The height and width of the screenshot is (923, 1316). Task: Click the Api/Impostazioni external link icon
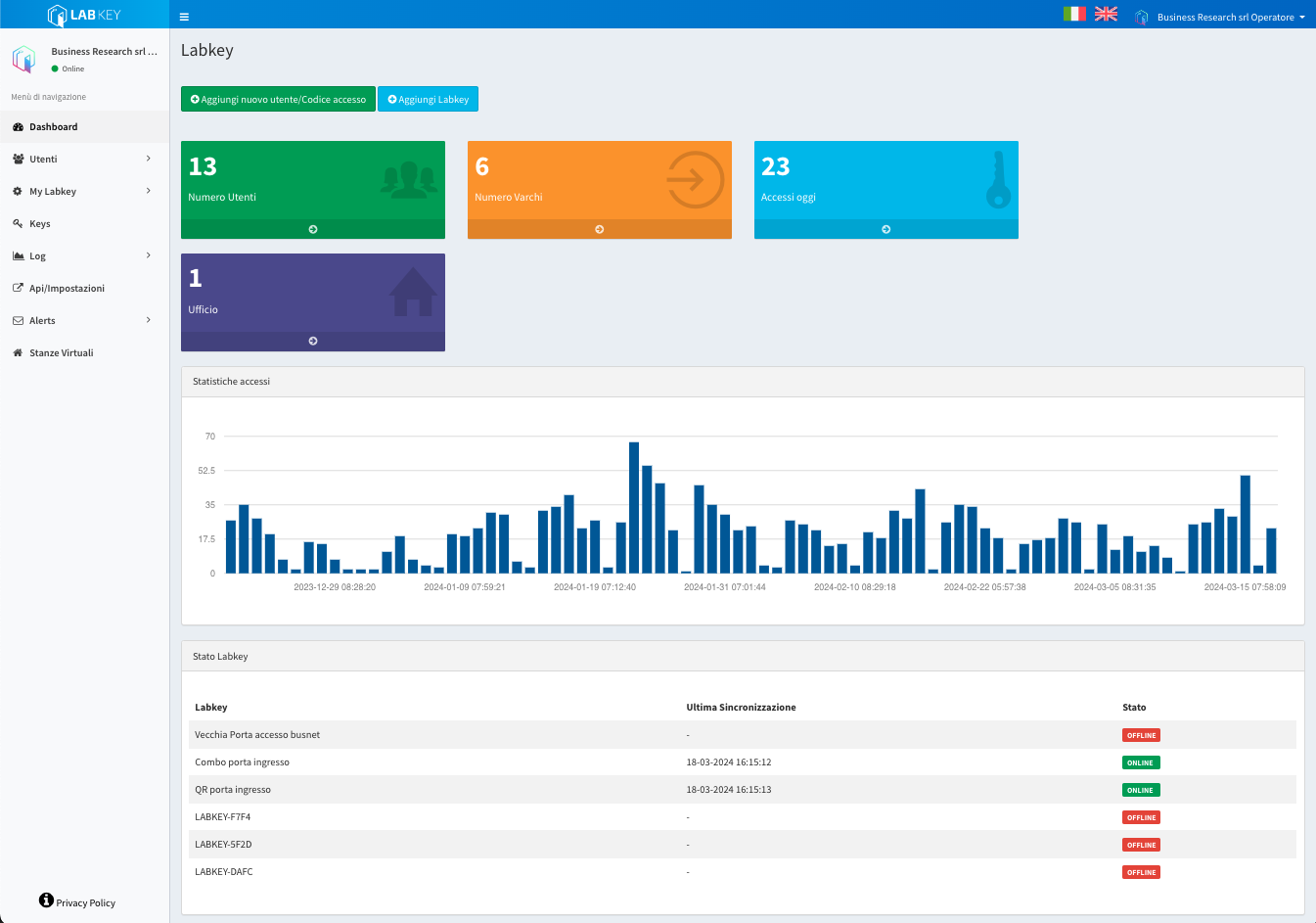pyautogui.click(x=18, y=289)
